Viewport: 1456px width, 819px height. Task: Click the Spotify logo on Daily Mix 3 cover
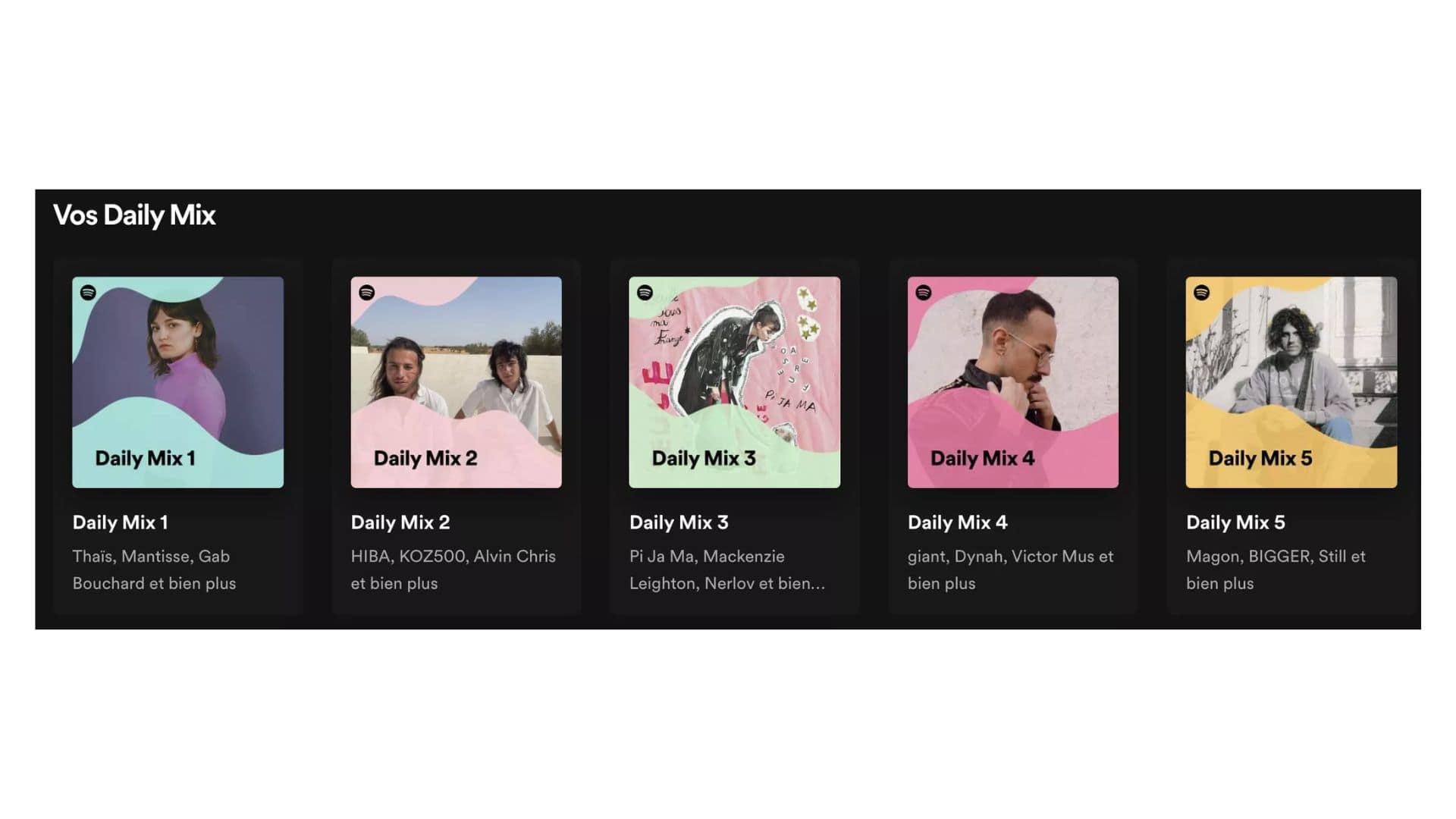[x=645, y=293]
